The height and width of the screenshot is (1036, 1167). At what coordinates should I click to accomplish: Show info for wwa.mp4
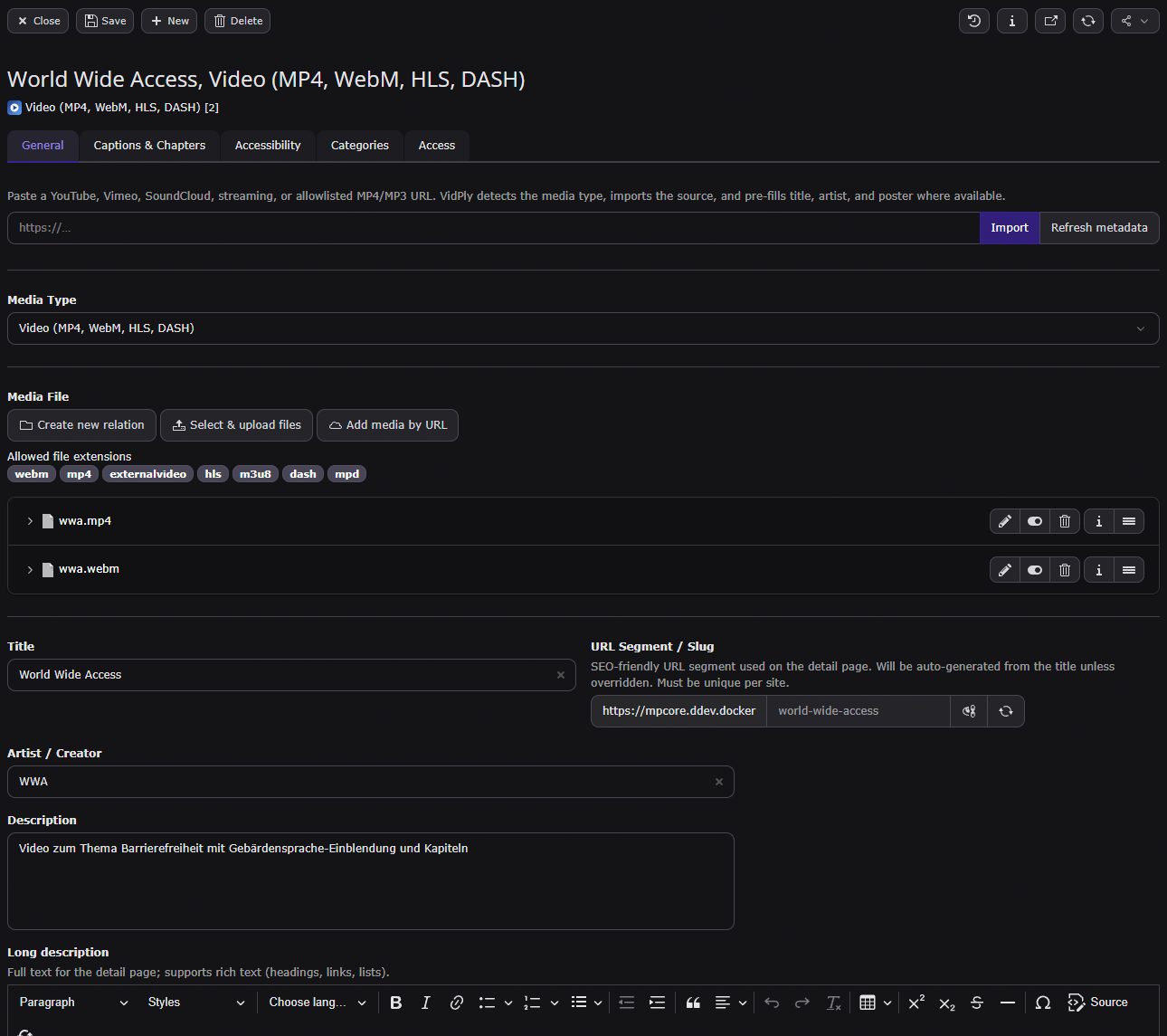1099,521
